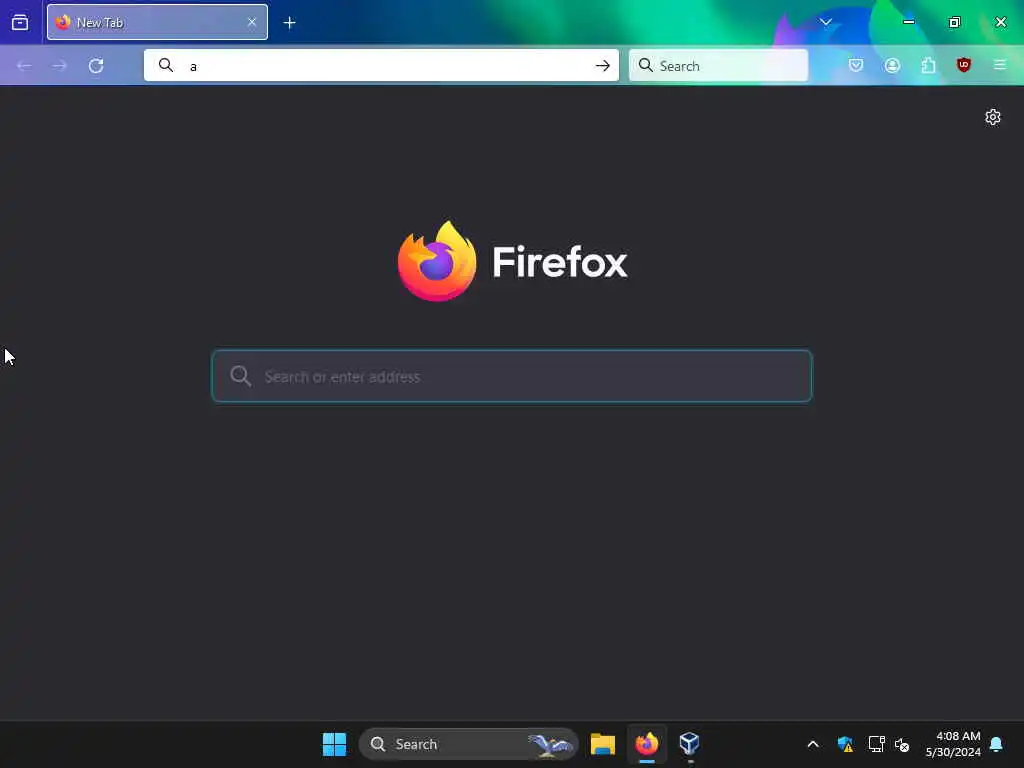
Task: Click the toolbar Search box
Action: click(718, 65)
